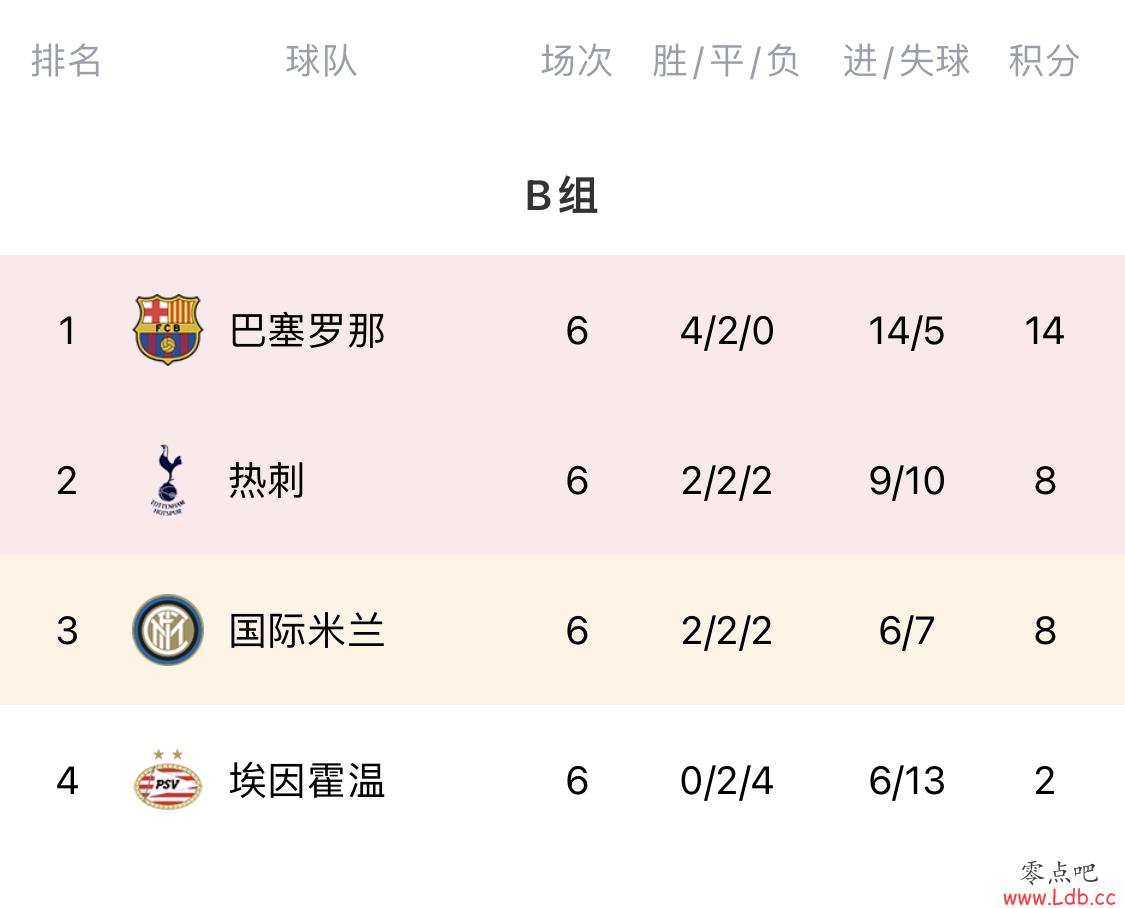The image size is (1125, 908).
Task: Click the Tottenham Hotspur cockerel logo
Action: [168, 480]
